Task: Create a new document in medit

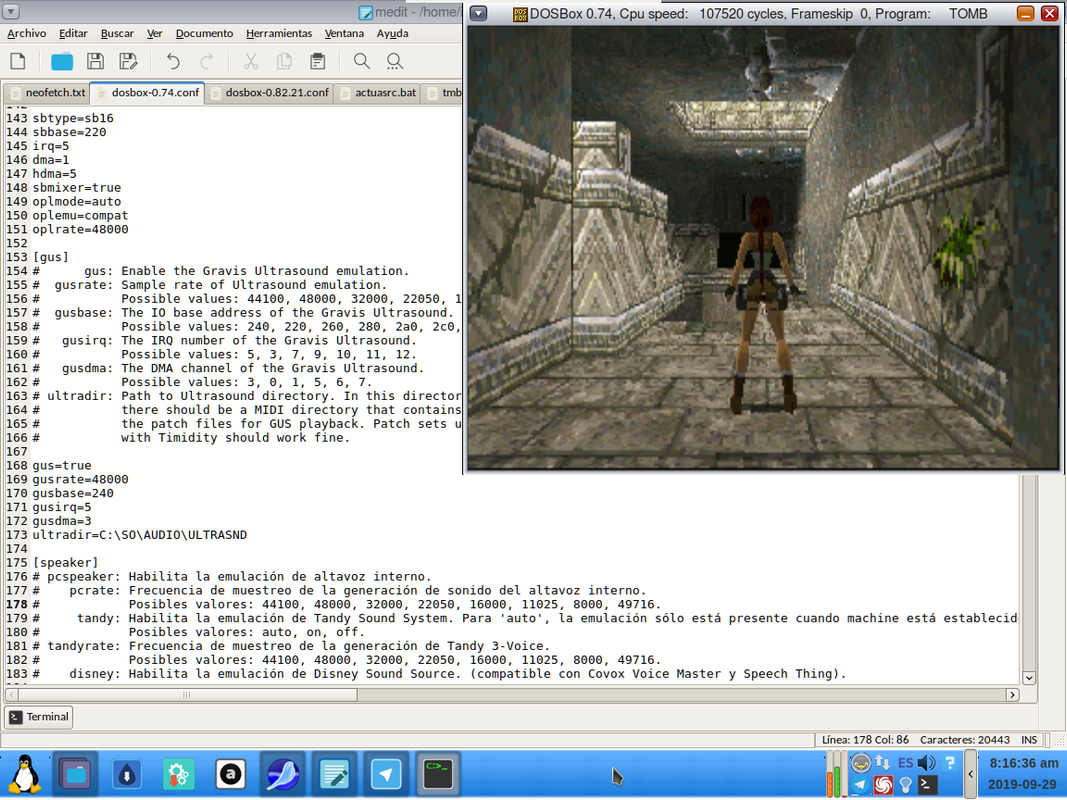Action: click(18, 62)
